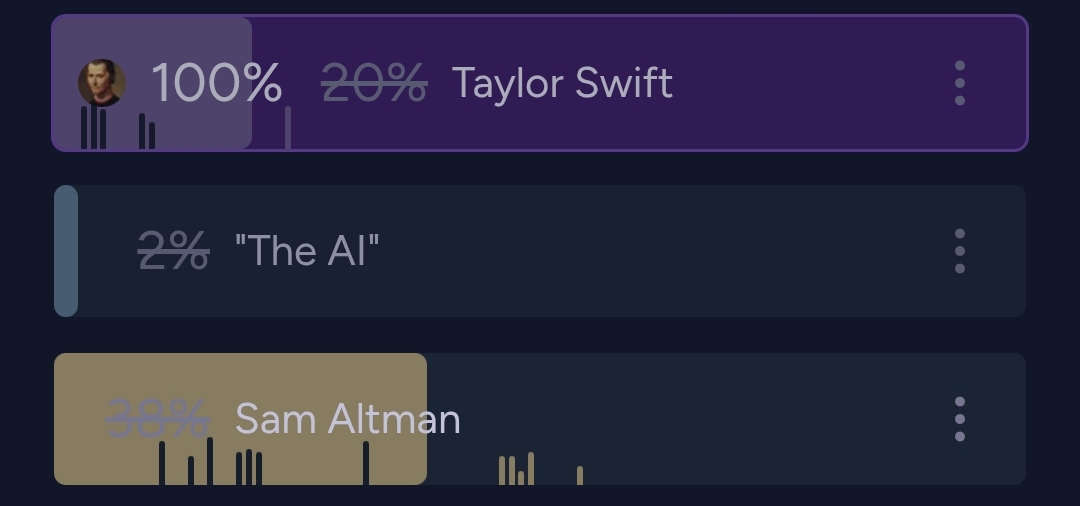Open three-dot options for "The AI"
Viewport: 1080px width, 506px height.
[959, 251]
